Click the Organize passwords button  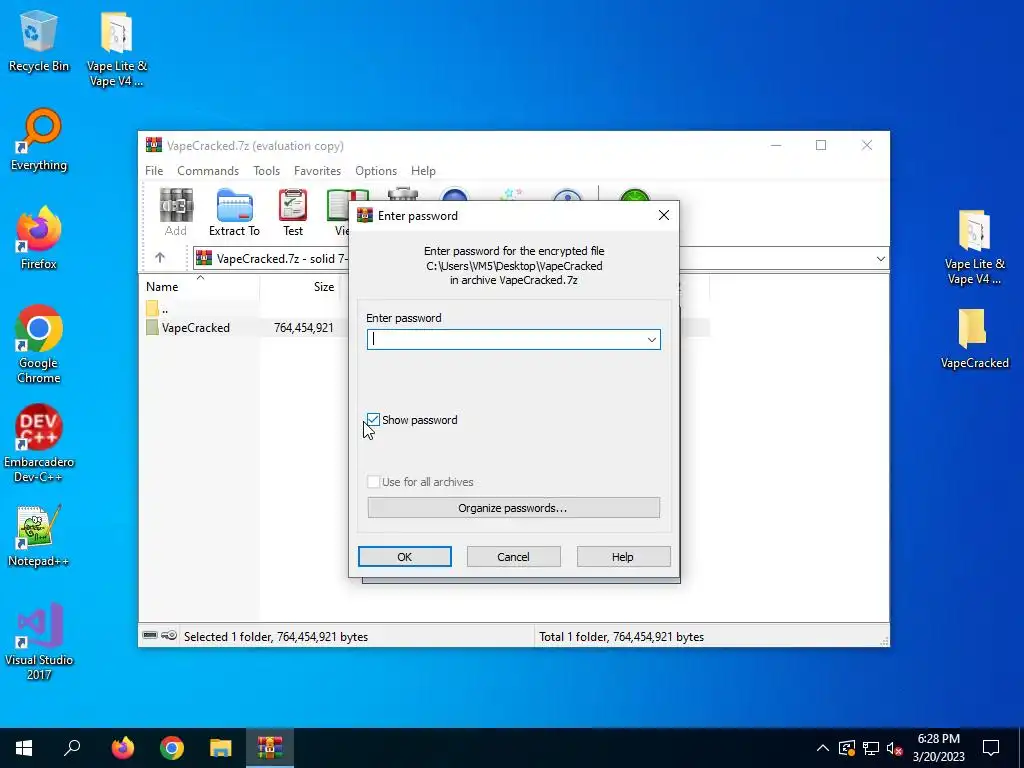point(513,507)
